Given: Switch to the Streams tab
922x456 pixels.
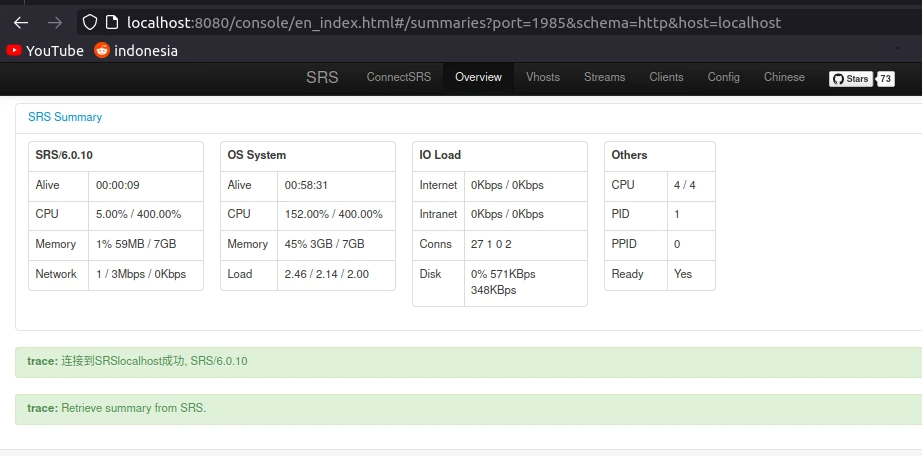Looking at the screenshot, I should coord(604,77).
